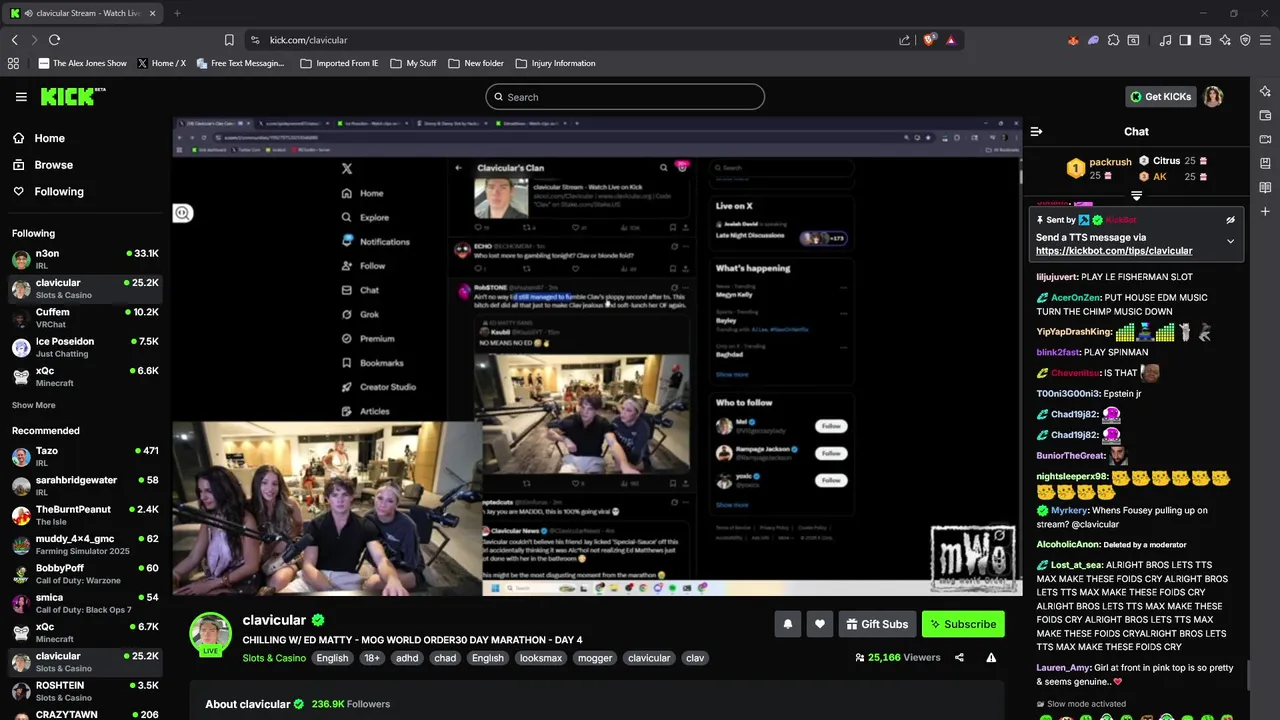Click the music note playlist icon
The image size is (1280, 720).
click(1165, 40)
